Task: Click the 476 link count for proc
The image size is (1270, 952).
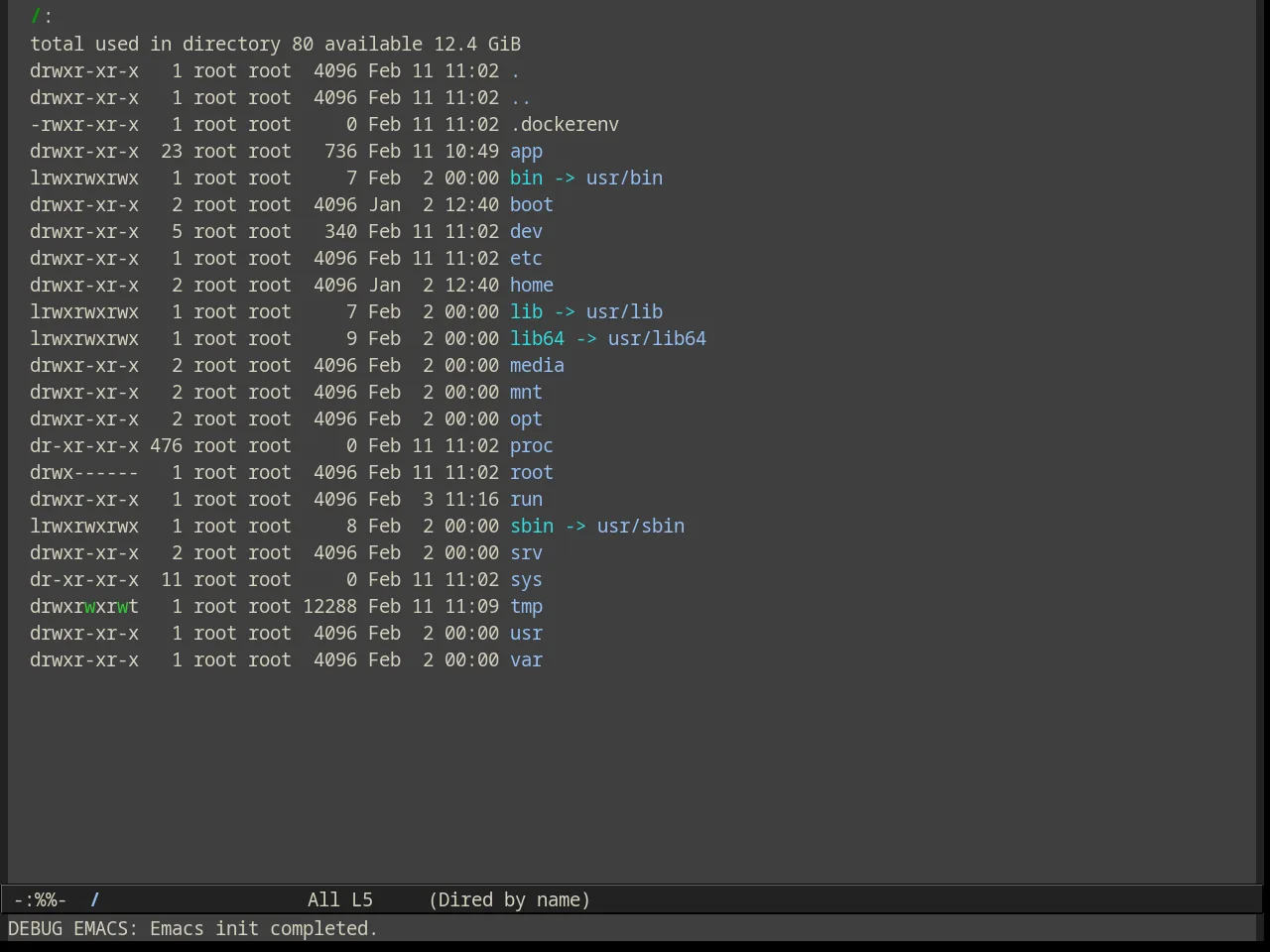Action: pos(166,446)
